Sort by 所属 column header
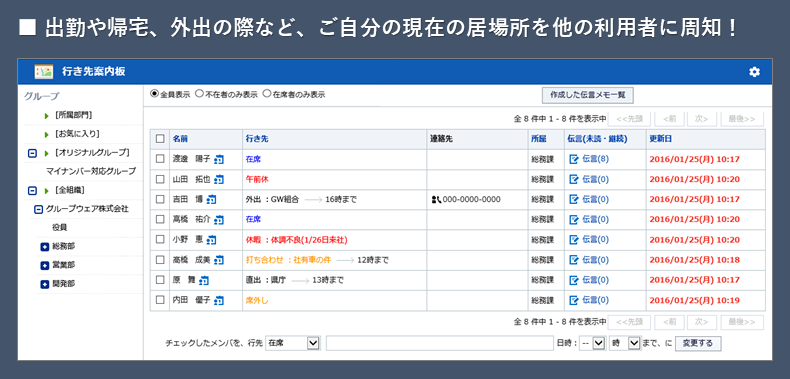790x379 pixels. (x=539, y=139)
